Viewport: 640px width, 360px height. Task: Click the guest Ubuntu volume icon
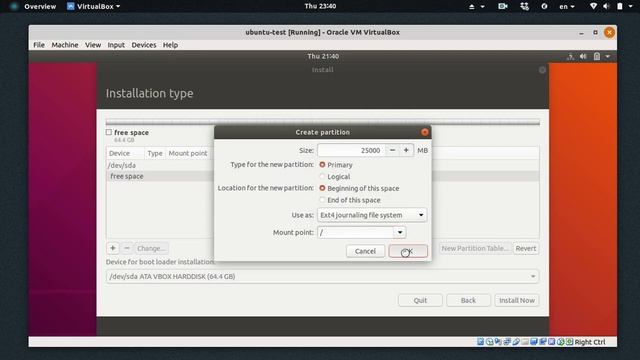pyautogui.click(x=583, y=56)
